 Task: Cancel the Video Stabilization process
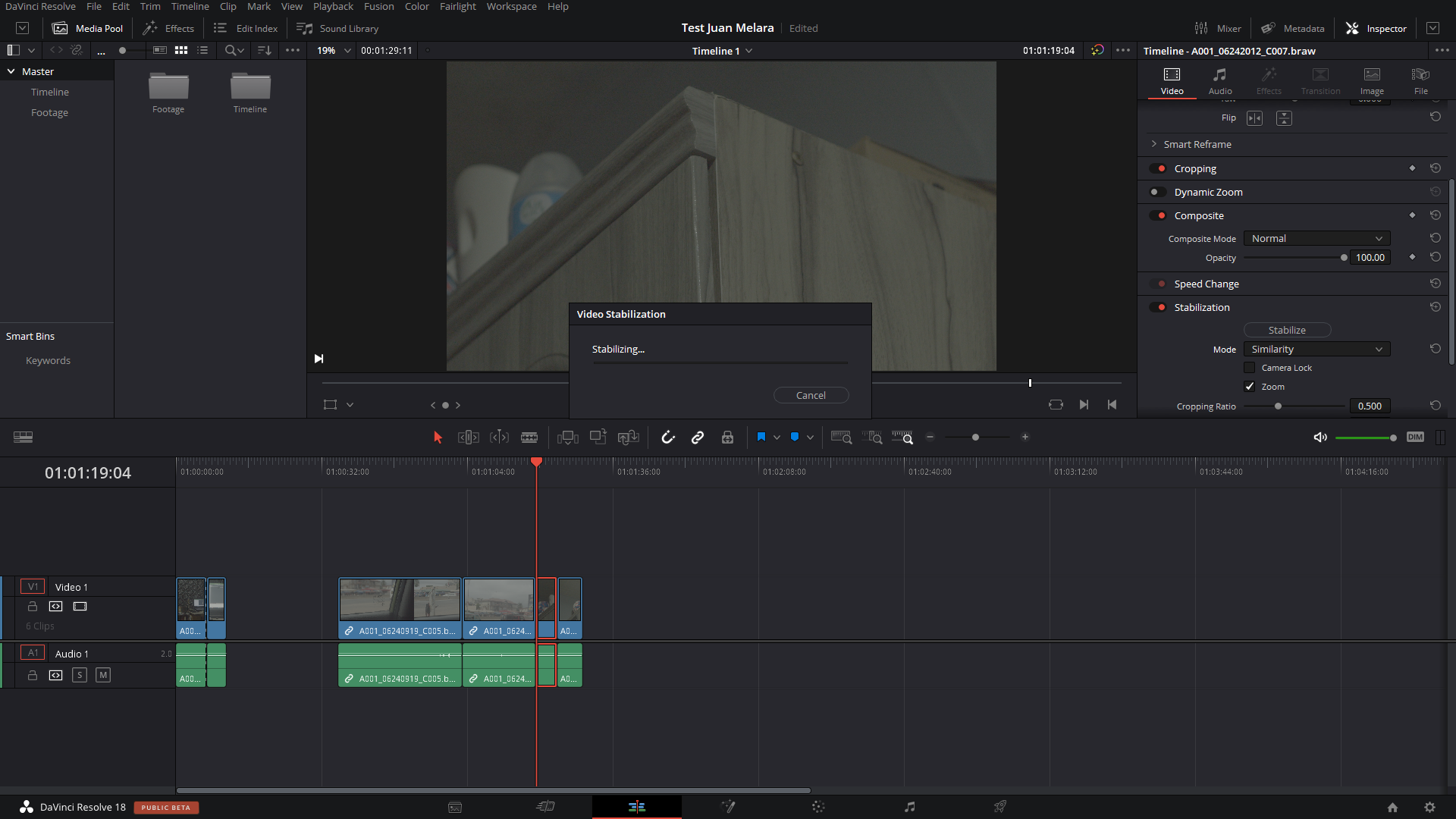pyautogui.click(x=811, y=395)
